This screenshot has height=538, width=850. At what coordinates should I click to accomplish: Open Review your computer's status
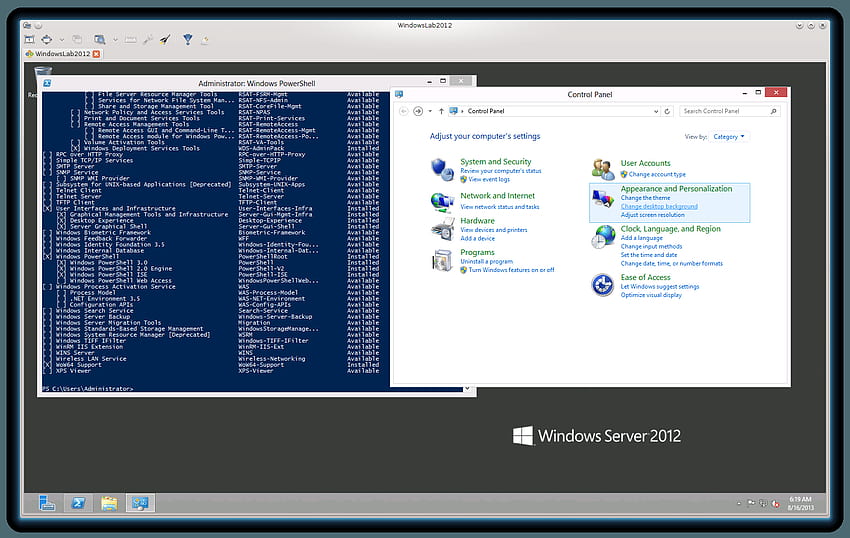coord(501,171)
